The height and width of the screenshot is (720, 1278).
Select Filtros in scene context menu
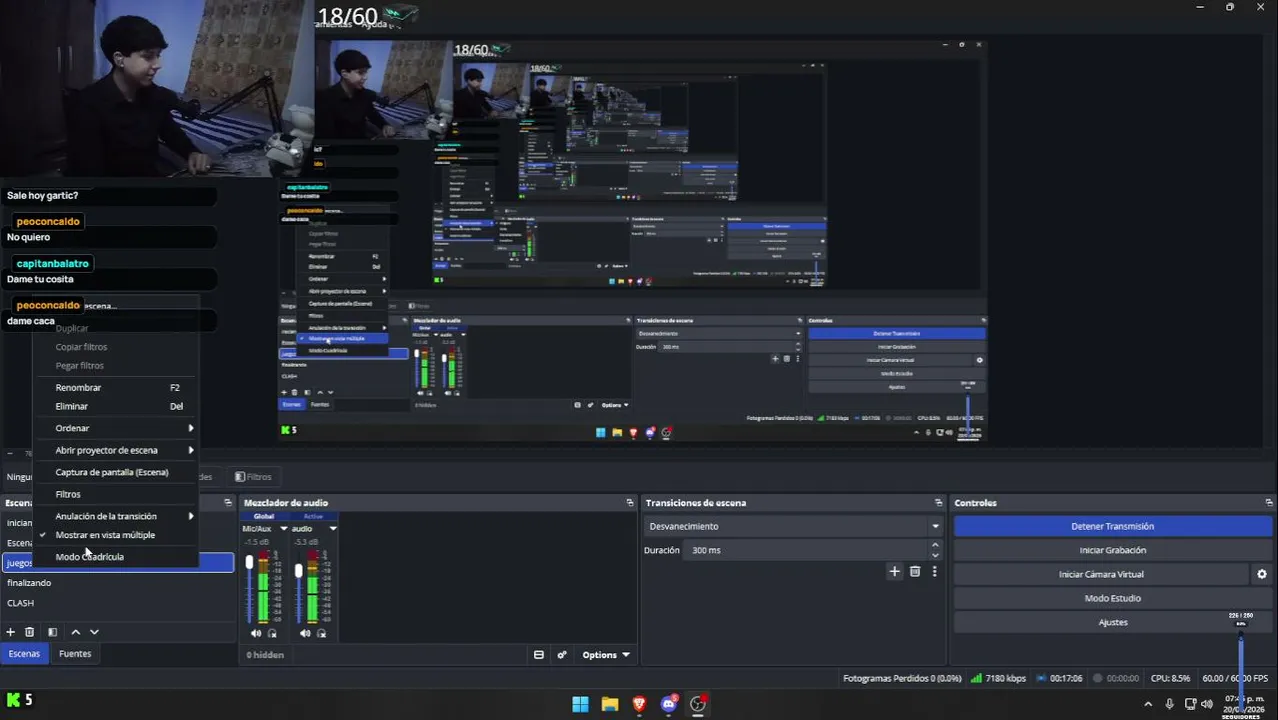pyautogui.click(x=115, y=494)
